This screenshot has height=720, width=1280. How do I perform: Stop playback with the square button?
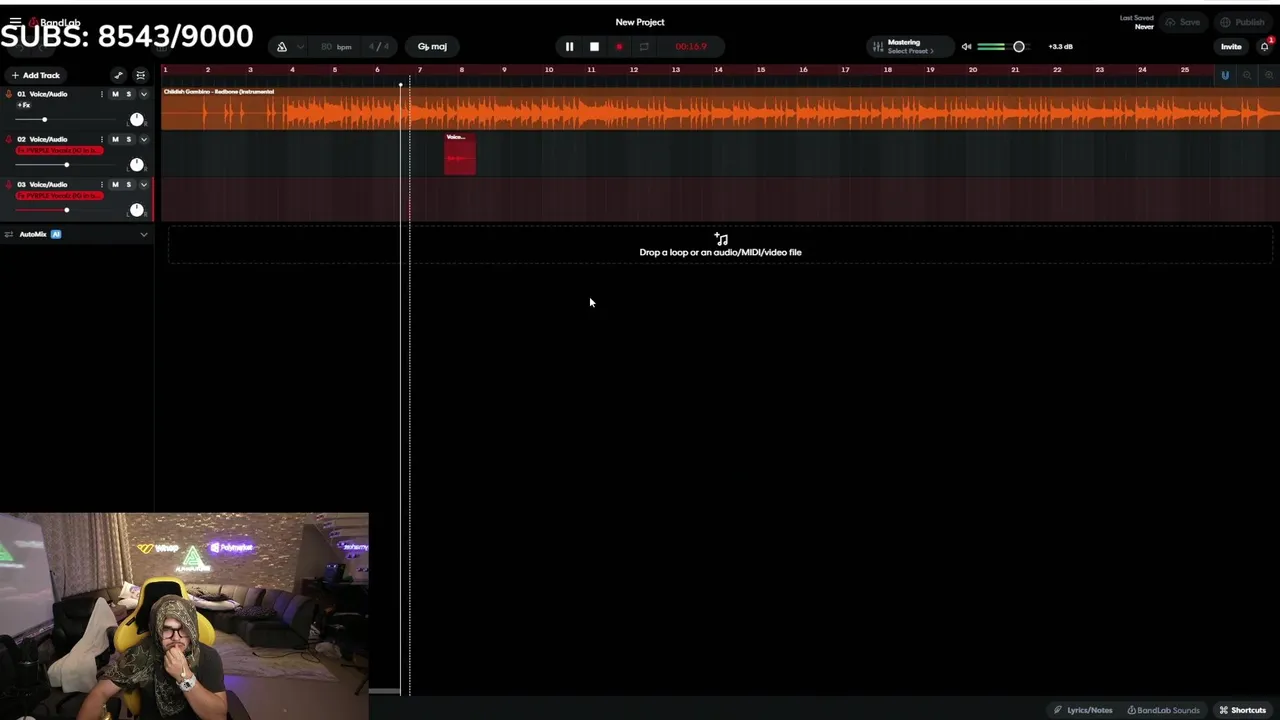click(594, 47)
